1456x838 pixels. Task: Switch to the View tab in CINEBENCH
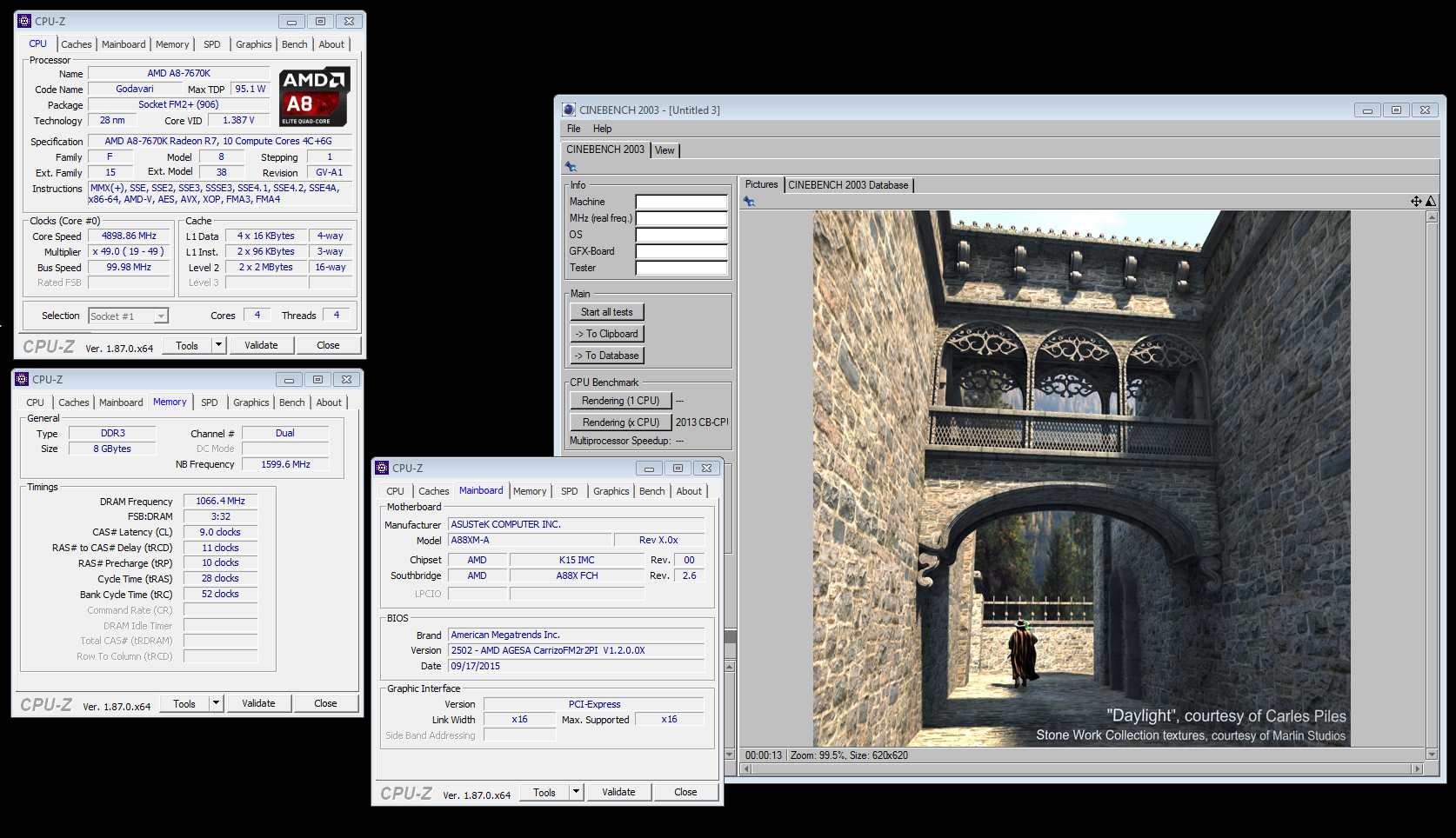coord(665,150)
